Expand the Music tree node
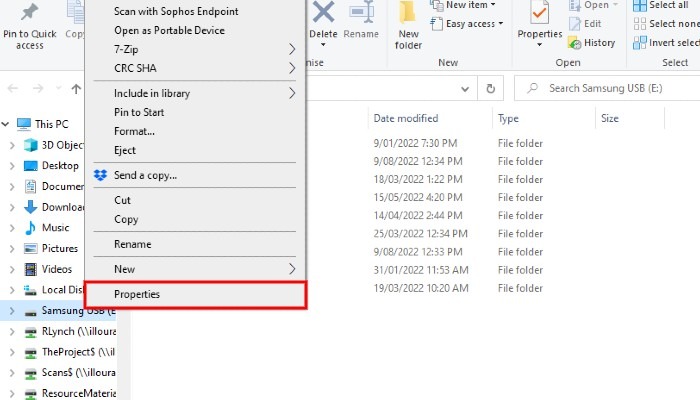 click(x=12, y=228)
